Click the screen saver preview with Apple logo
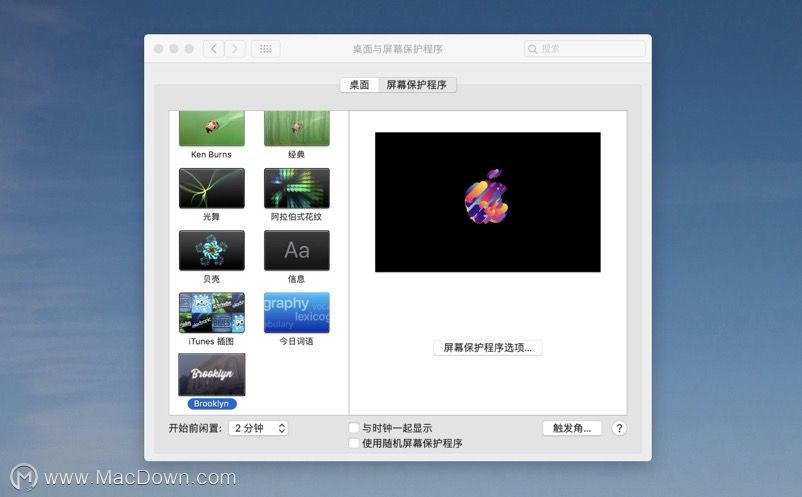Screen dimensions: 802x497 click(487, 202)
